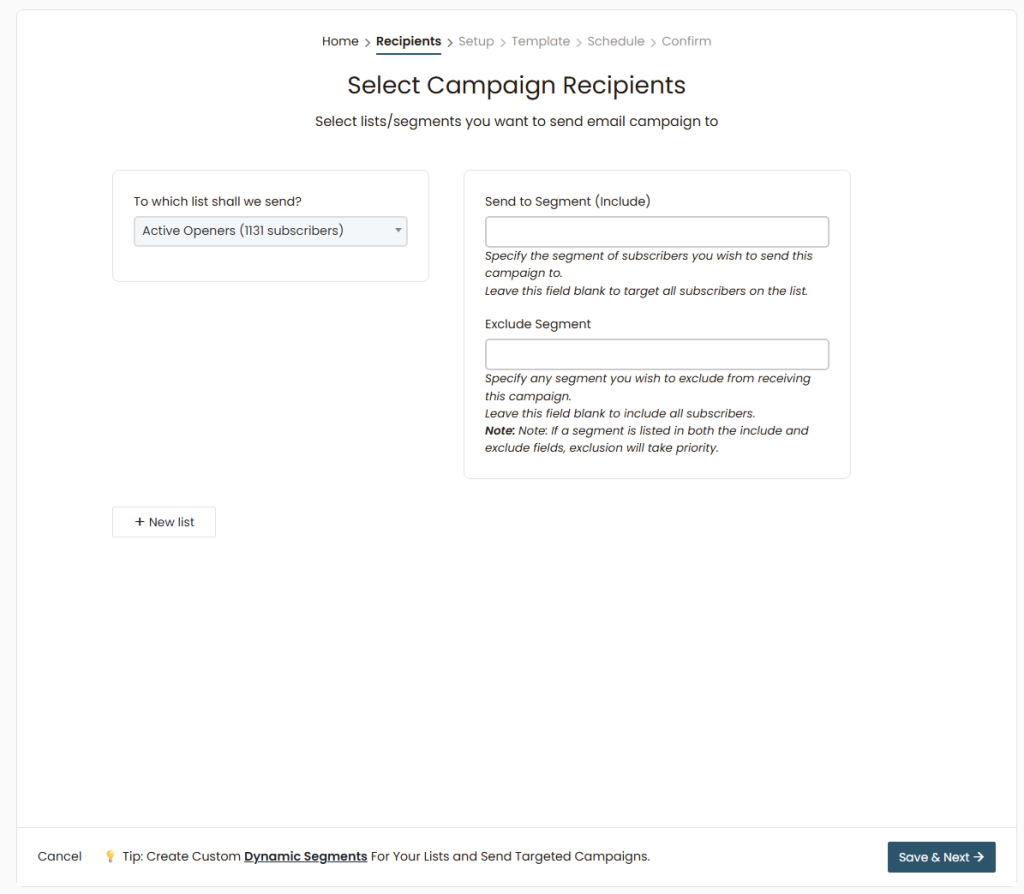Click the chevron between Home and Recipients
The height and width of the screenshot is (894, 1024).
click(367, 42)
